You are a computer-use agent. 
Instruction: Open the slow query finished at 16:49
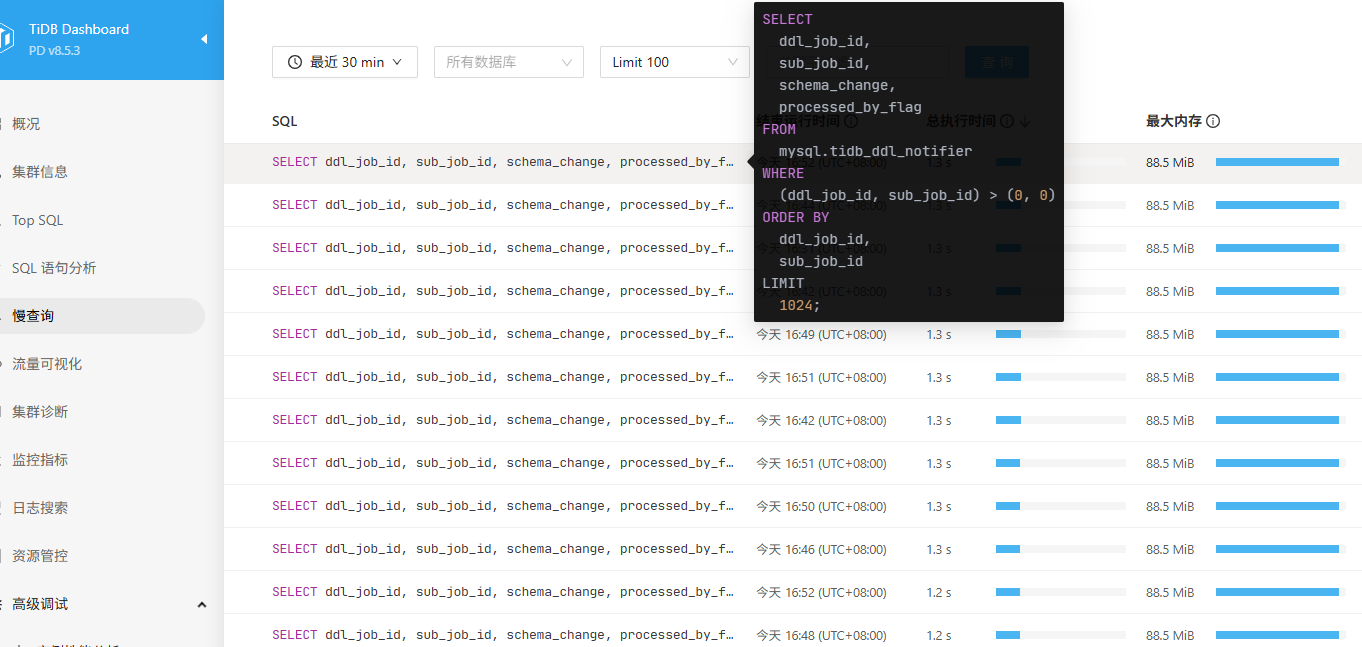coord(502,334)
